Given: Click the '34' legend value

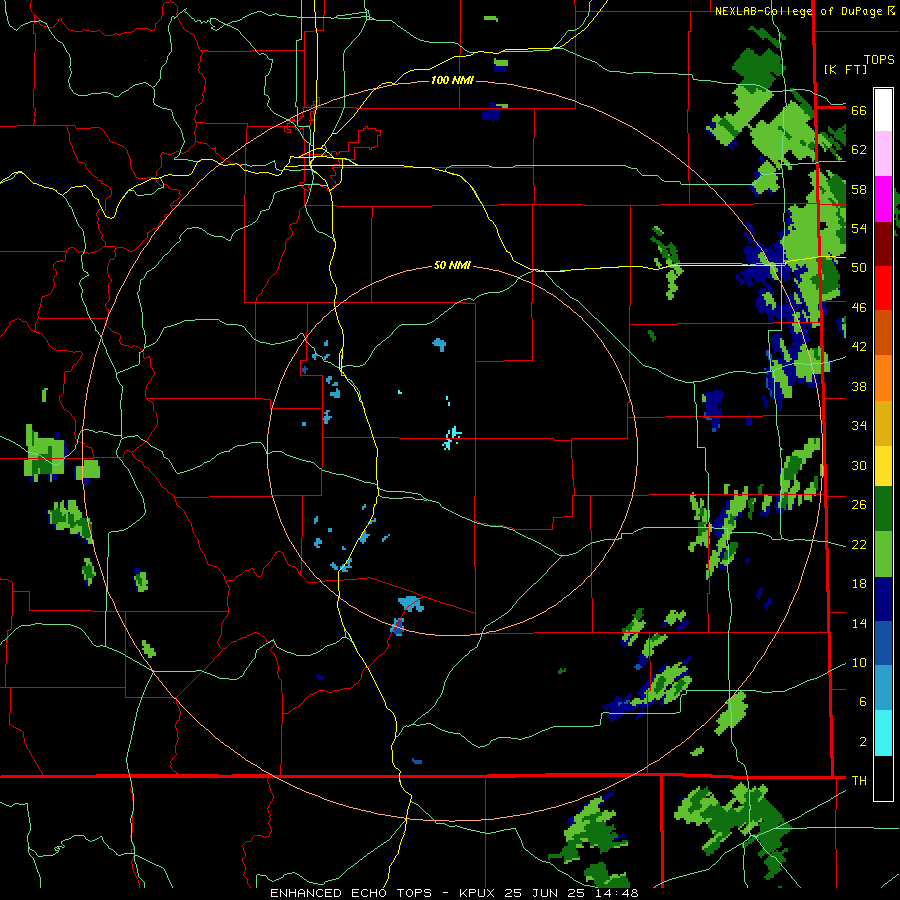Looking at the screenshot, I should [x=859, y=426].
